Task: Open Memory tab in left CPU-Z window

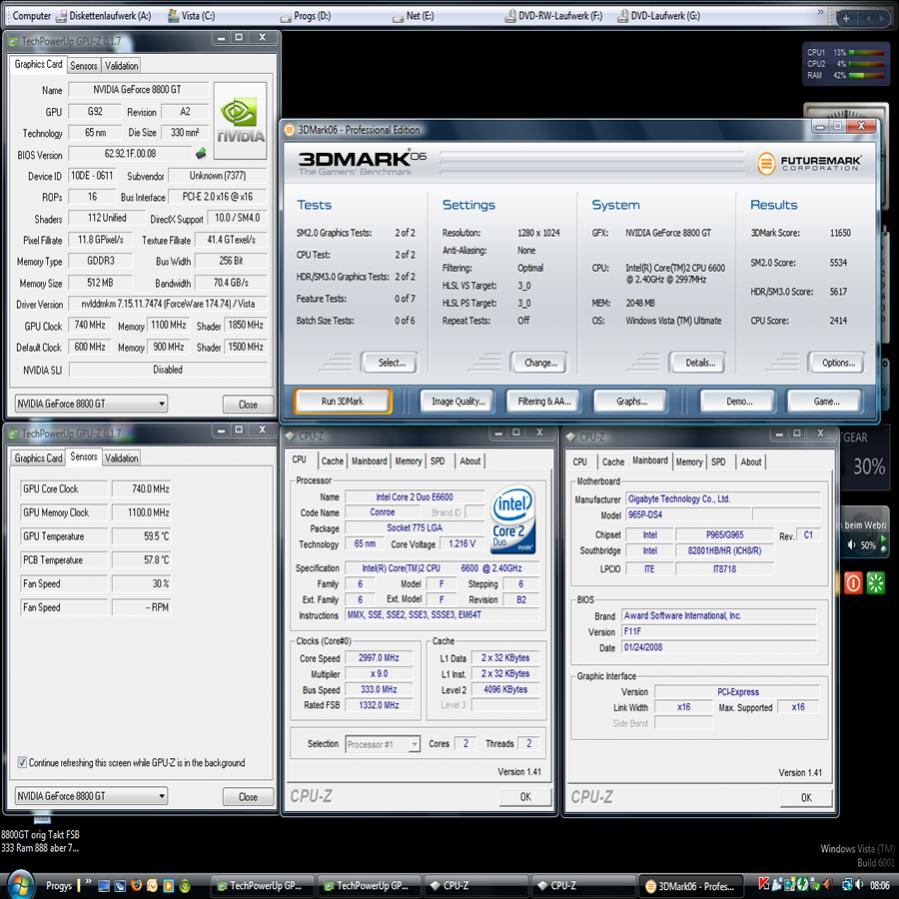Action: pyautogui.click(x=408, y=461)
